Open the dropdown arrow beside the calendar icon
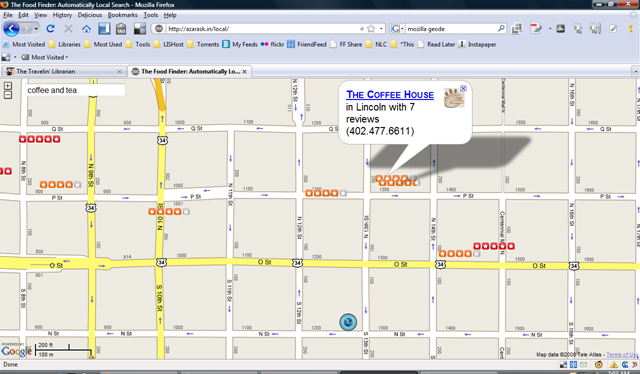 pos(550,29)
